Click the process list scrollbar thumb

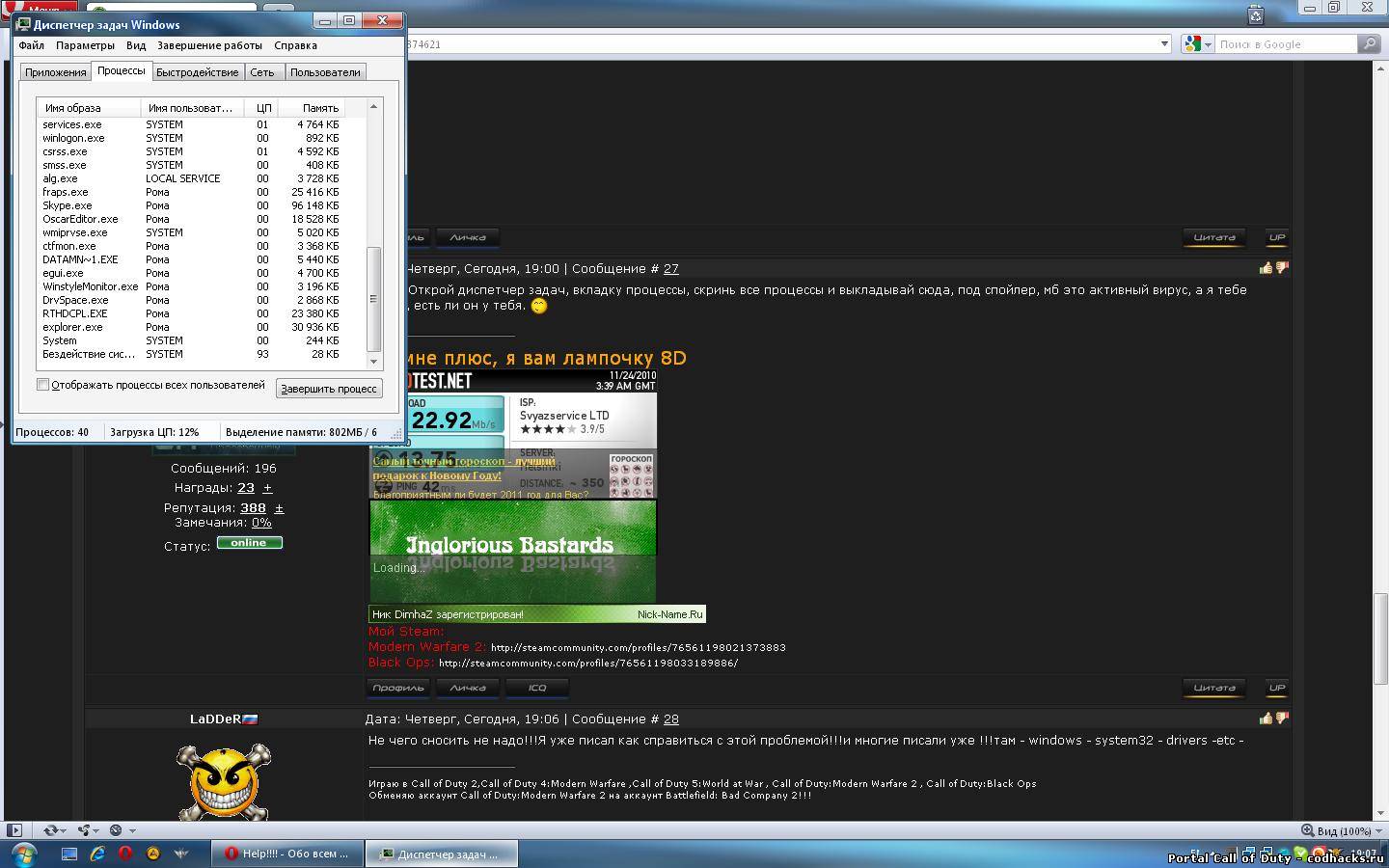pyautogui.click(x=374, y=299)
